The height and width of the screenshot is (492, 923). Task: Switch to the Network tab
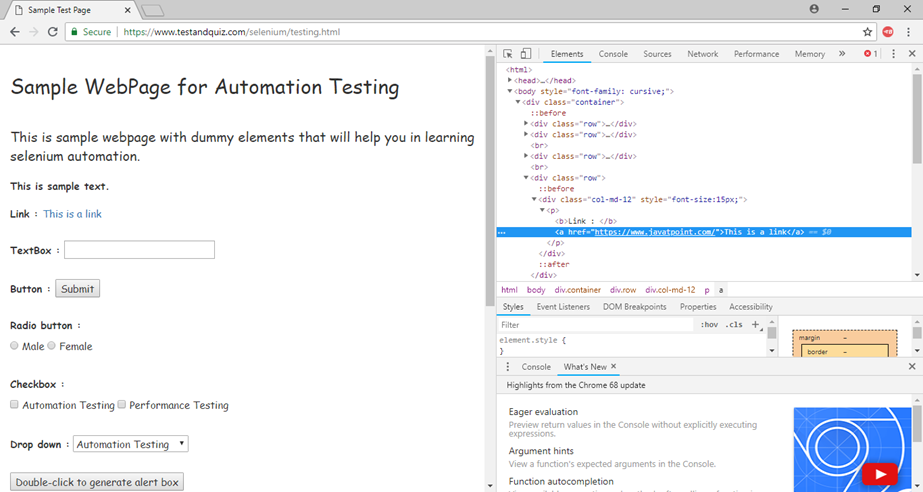[702, 54]
